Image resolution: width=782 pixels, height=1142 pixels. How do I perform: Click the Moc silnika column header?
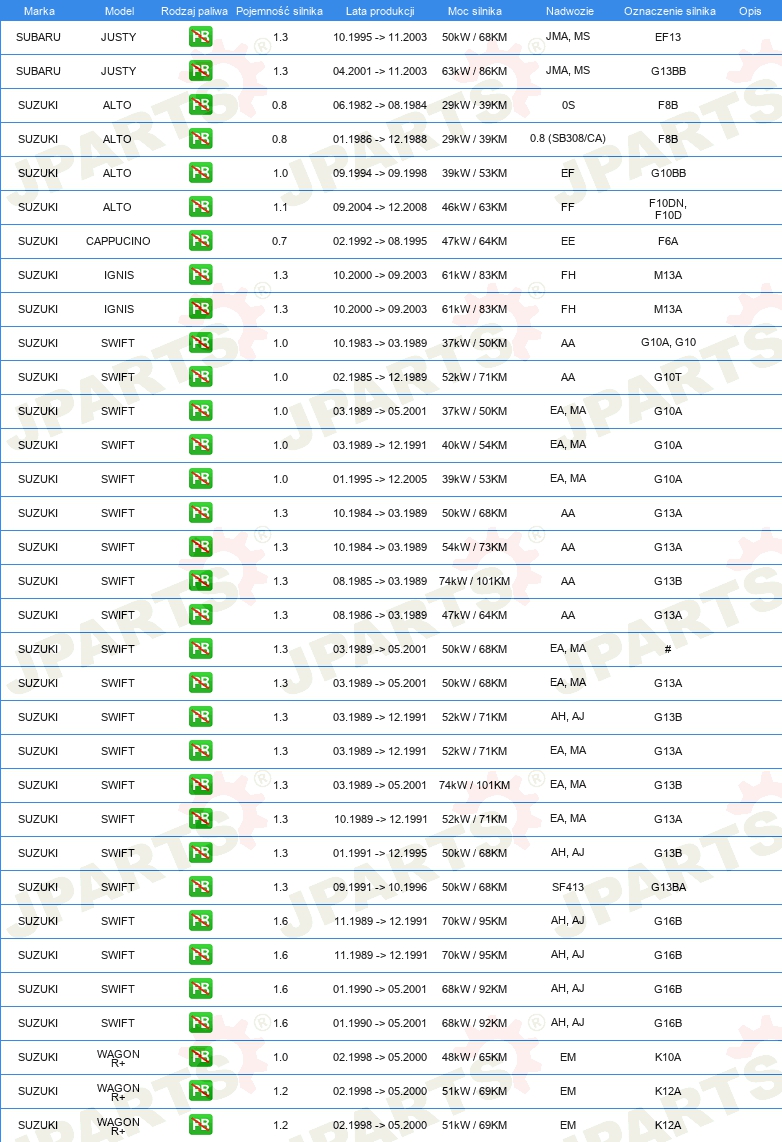(475, 11)
